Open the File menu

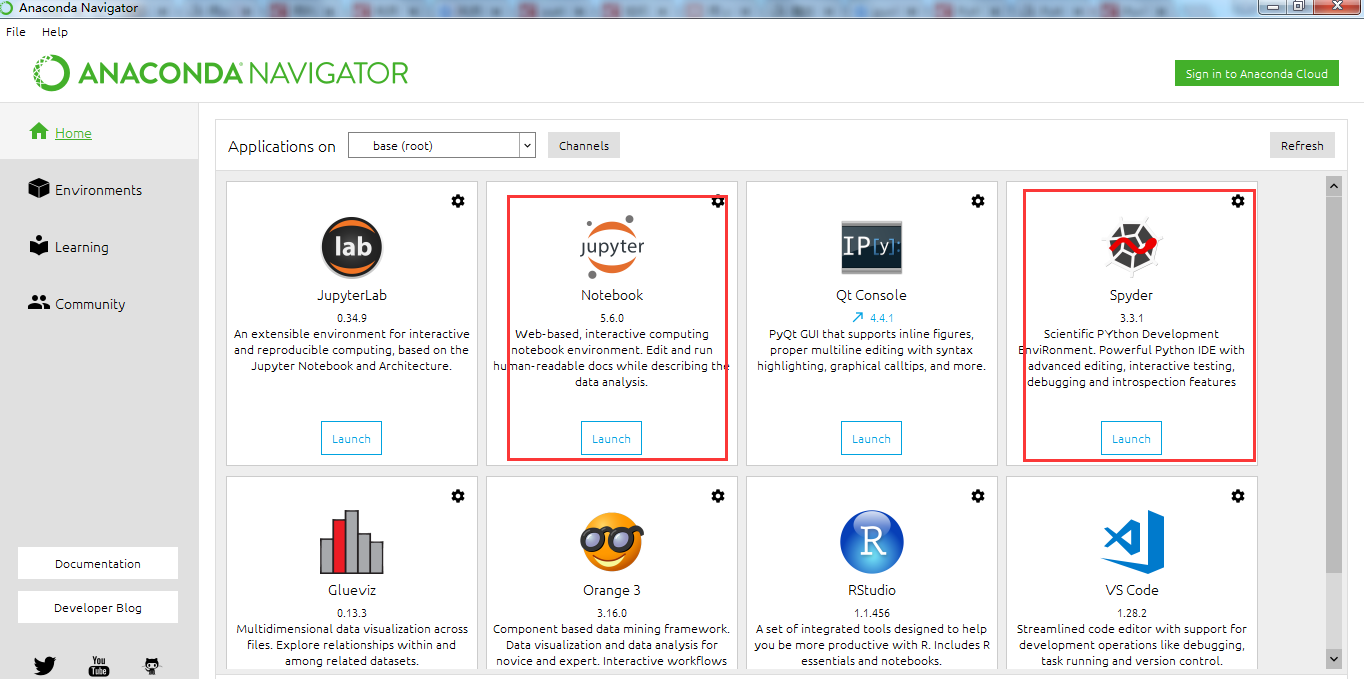point(15,32)
